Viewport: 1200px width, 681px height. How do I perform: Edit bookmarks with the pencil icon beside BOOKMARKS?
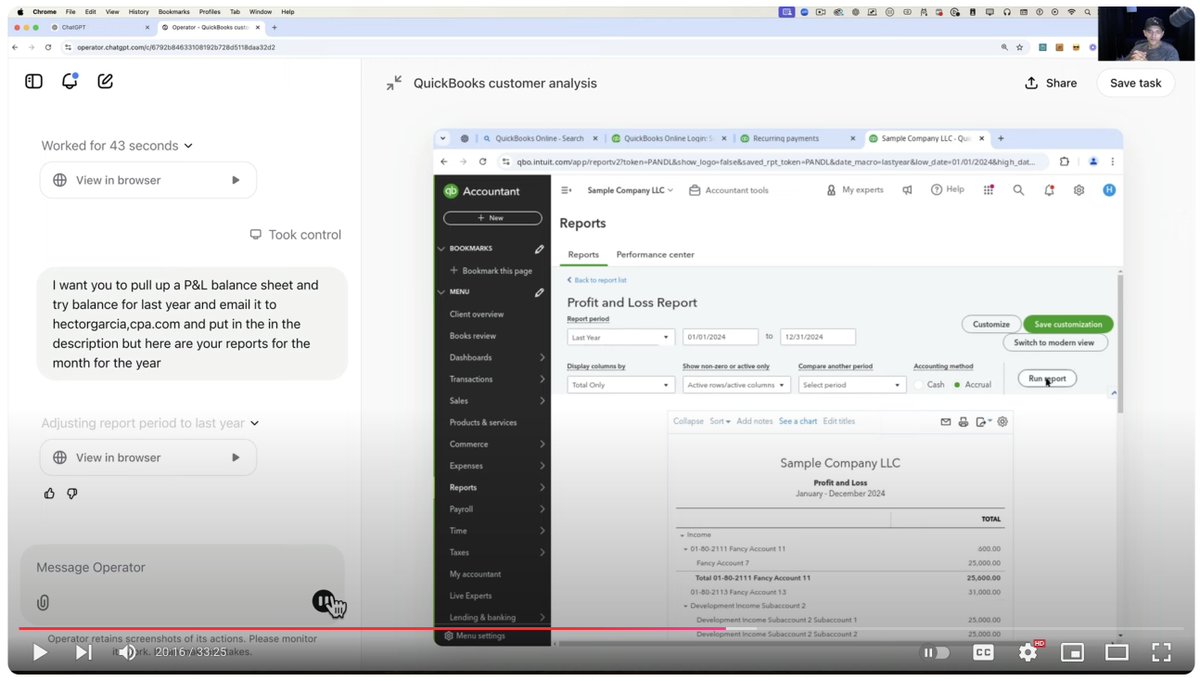[540, 248]
